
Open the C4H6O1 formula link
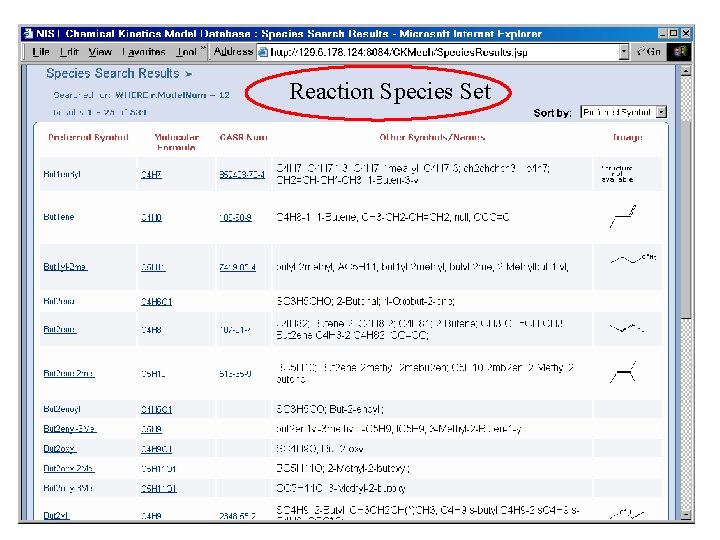[x=156, y=302]
